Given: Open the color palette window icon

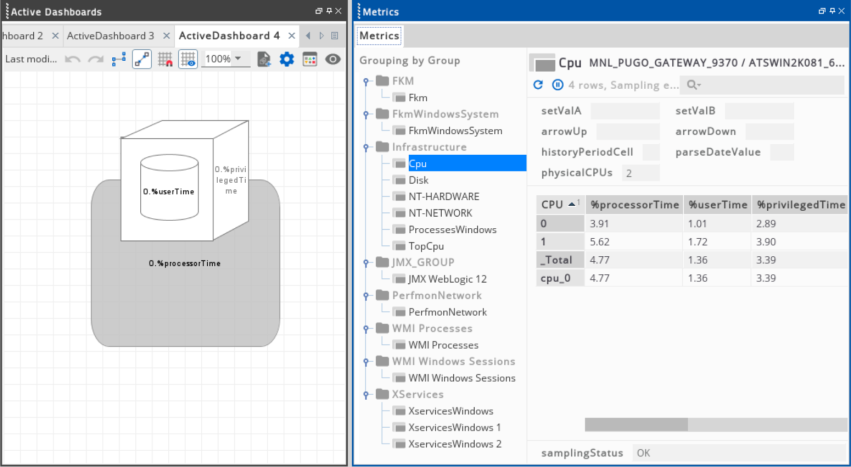Looking at the screenshot, I should tap(310, 59).
